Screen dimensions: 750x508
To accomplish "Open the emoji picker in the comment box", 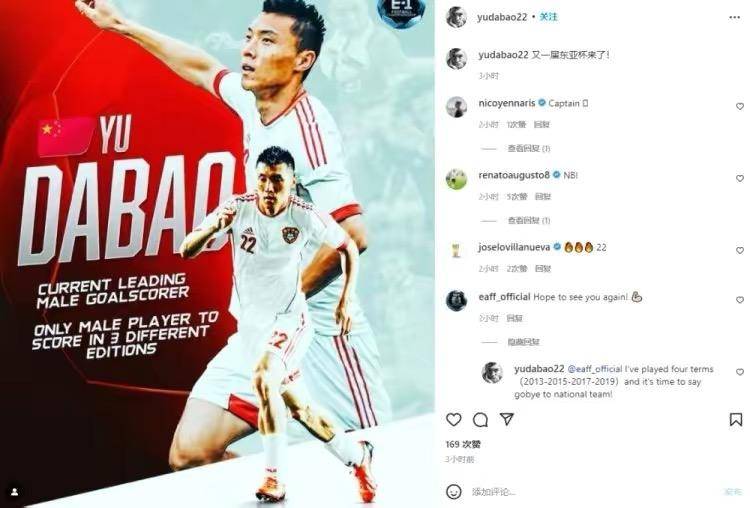I will (x=453, y=491).
